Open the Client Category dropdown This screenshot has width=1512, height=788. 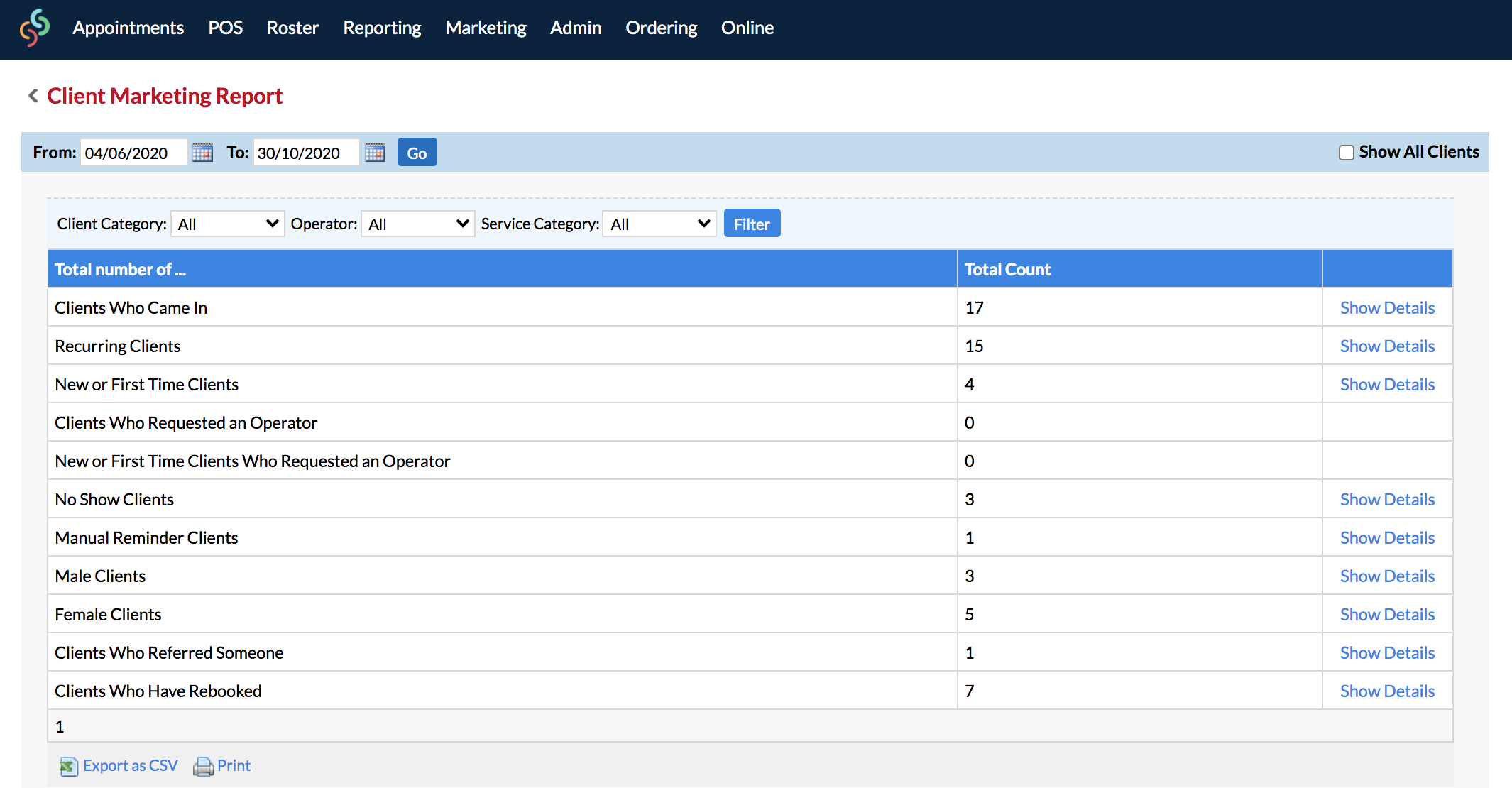[x=228, y=224]
